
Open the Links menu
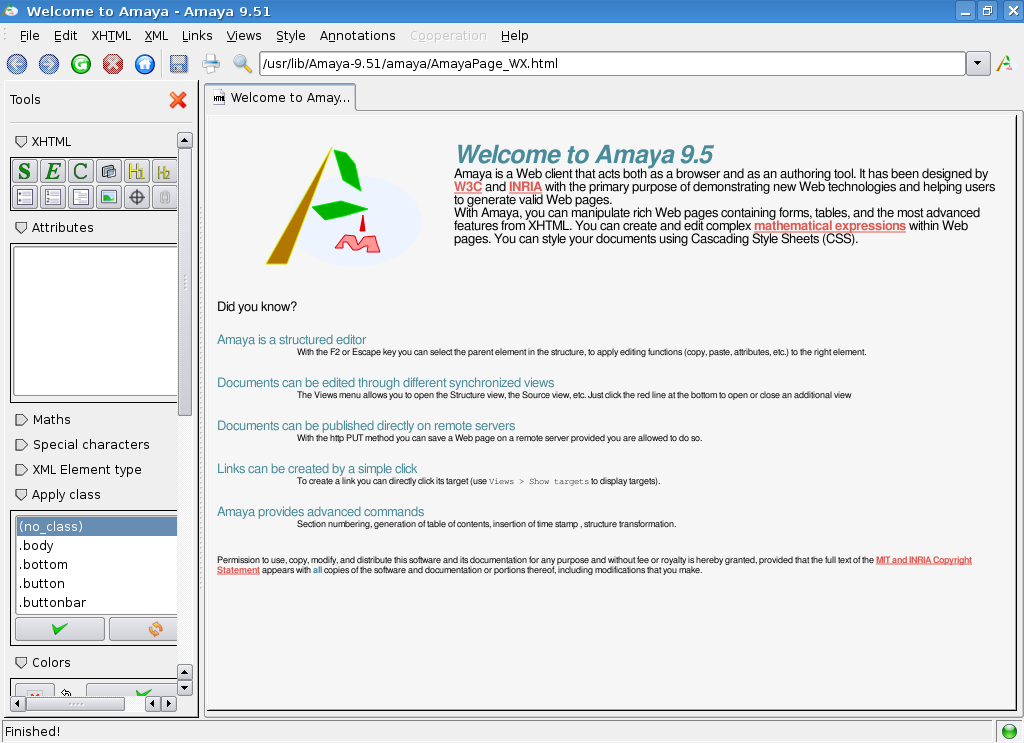[x=197, y=36]
